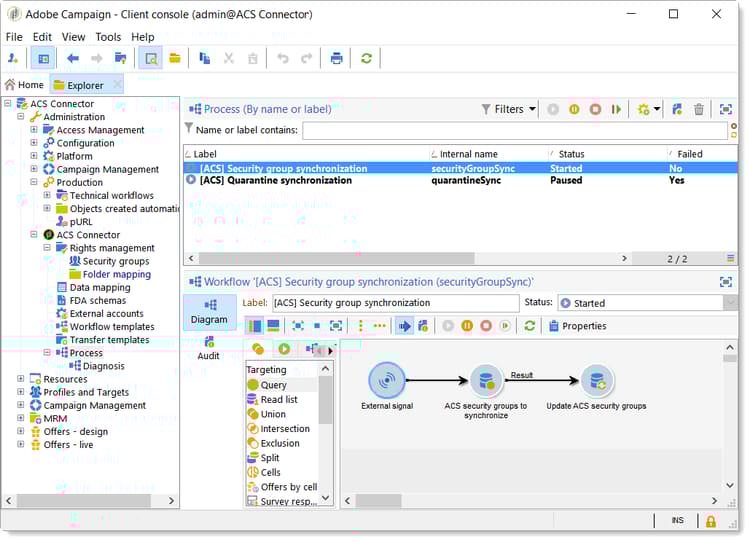Toggle the list preview-zone toolbar button

point(151,58)
